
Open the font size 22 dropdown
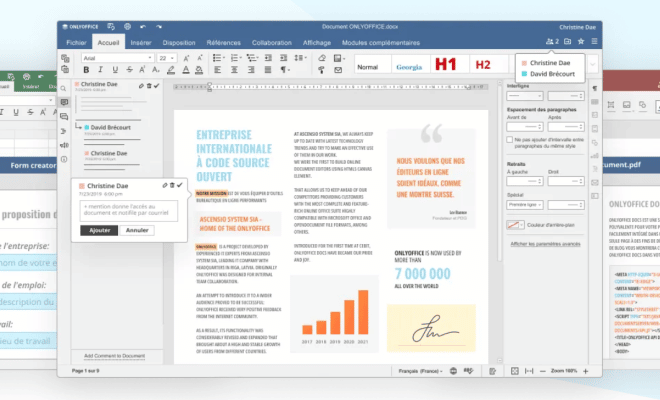tap(167, 58)
